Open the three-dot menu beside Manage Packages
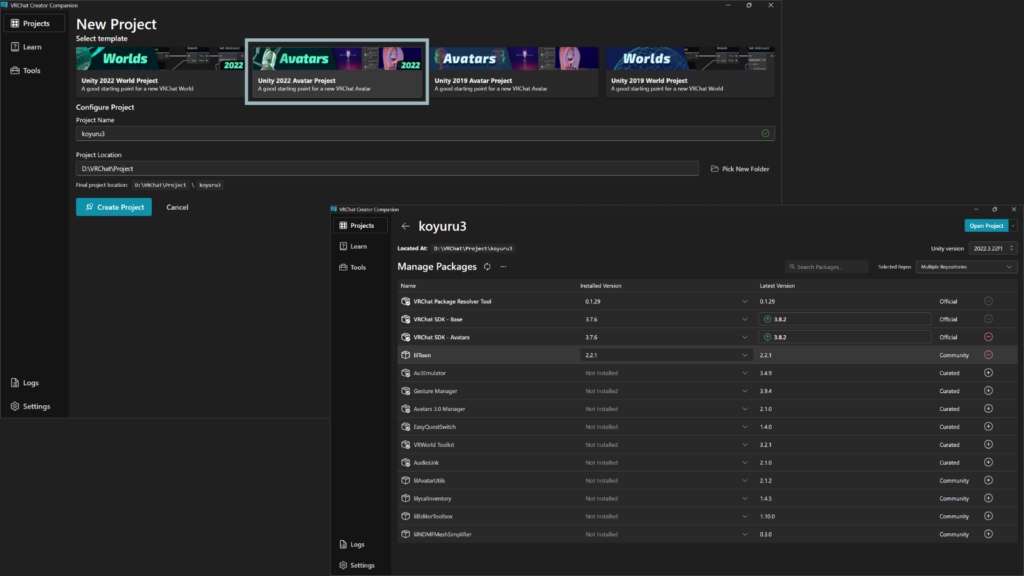 click(x=503, y=267)
